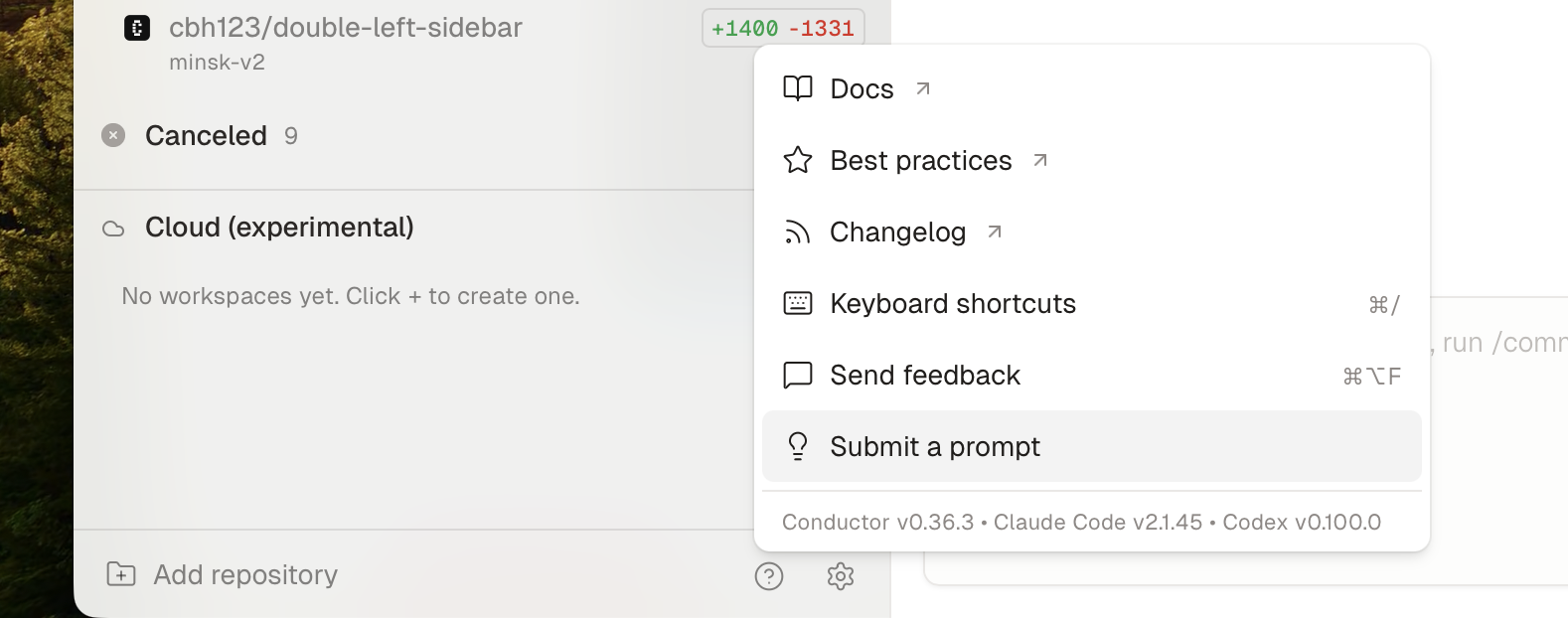Click the Changelog feed icon
Viewport: 1568px width, 618px height.
tap(798, 232)
